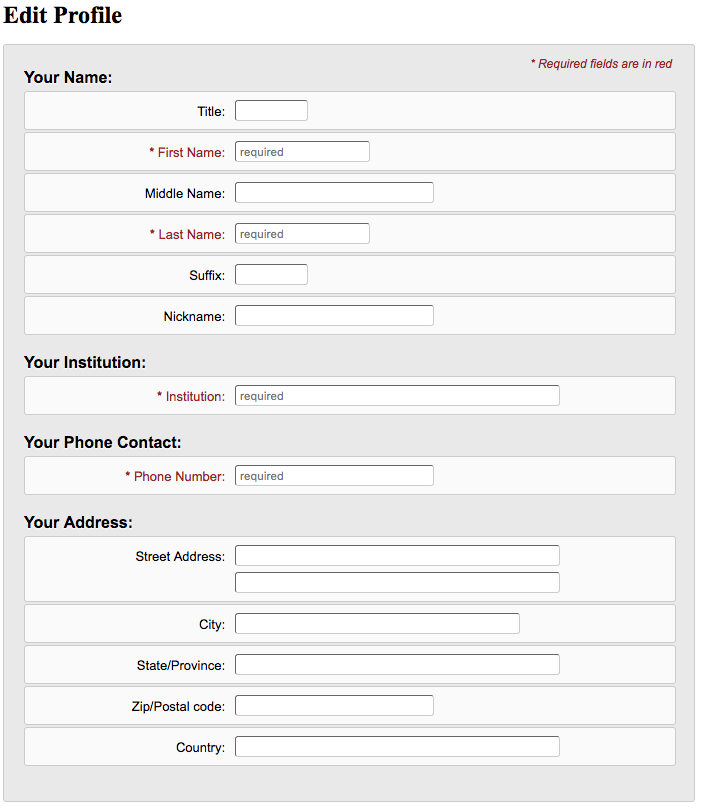
Task: Click the Zip/Postal code label
Action: coord(178,707)
